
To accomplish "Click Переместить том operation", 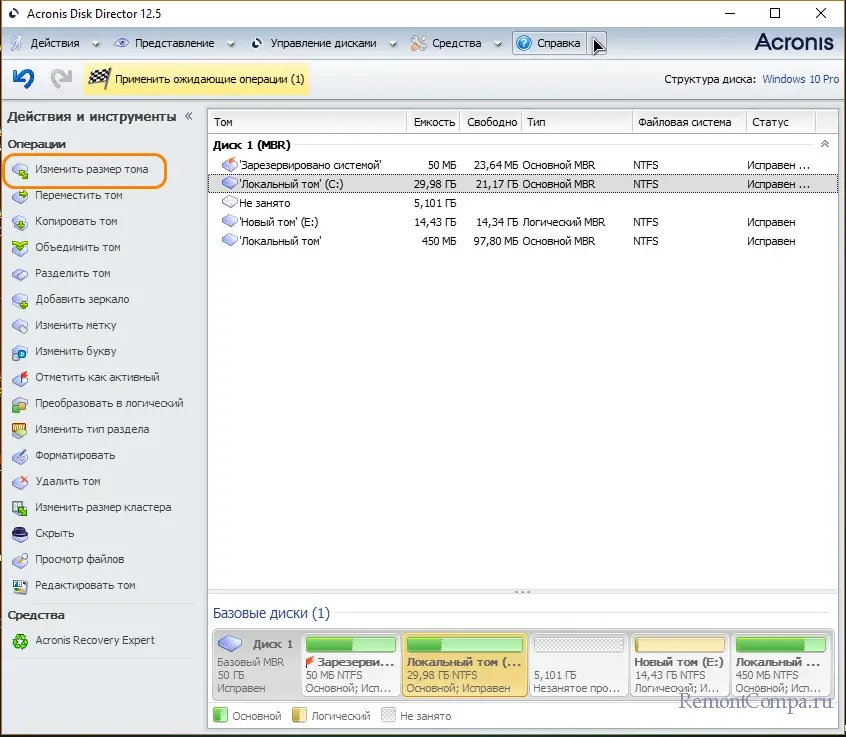I will (78, 195).
